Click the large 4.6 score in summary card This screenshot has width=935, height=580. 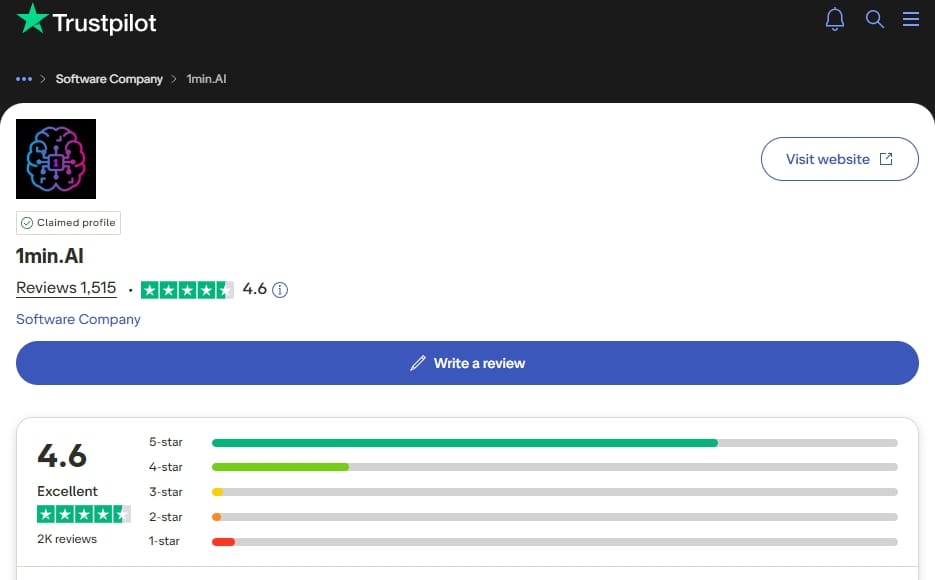tap(62, 456)
